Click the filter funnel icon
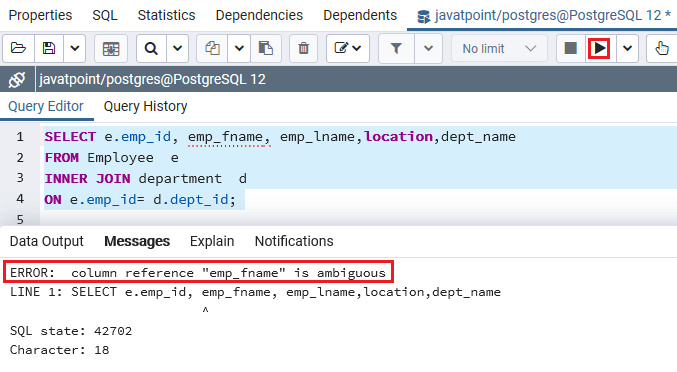 click(396, 49)
